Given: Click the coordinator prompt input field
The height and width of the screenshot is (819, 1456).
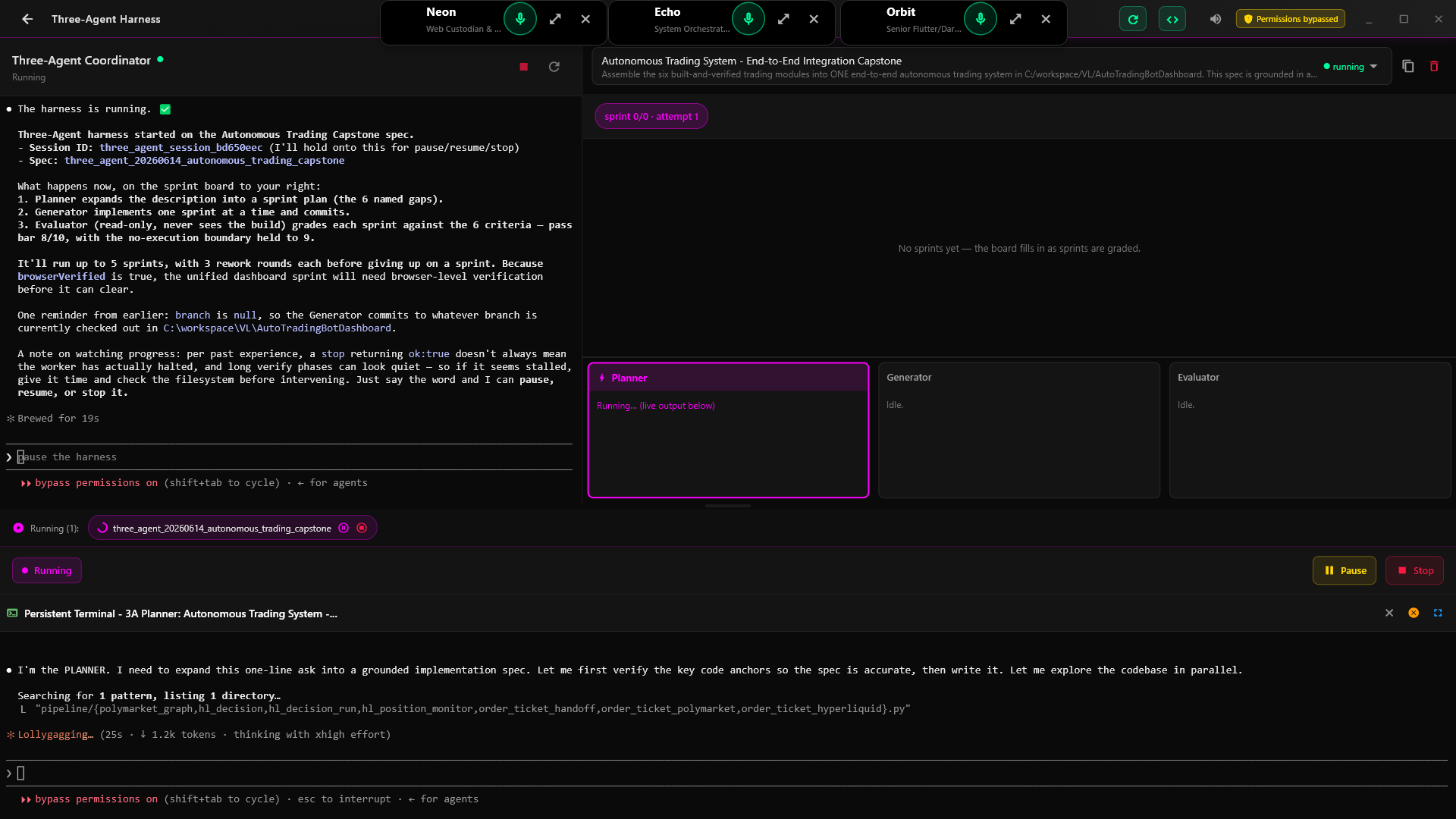Looking at the screenshot, I should (289, 457).
